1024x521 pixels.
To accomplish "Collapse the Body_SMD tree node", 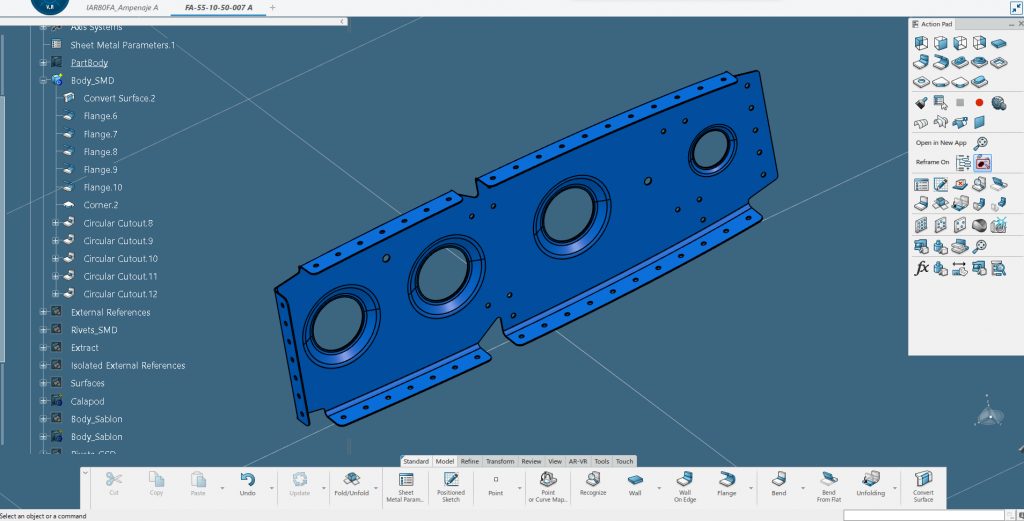I will click(x=44, y=80).
